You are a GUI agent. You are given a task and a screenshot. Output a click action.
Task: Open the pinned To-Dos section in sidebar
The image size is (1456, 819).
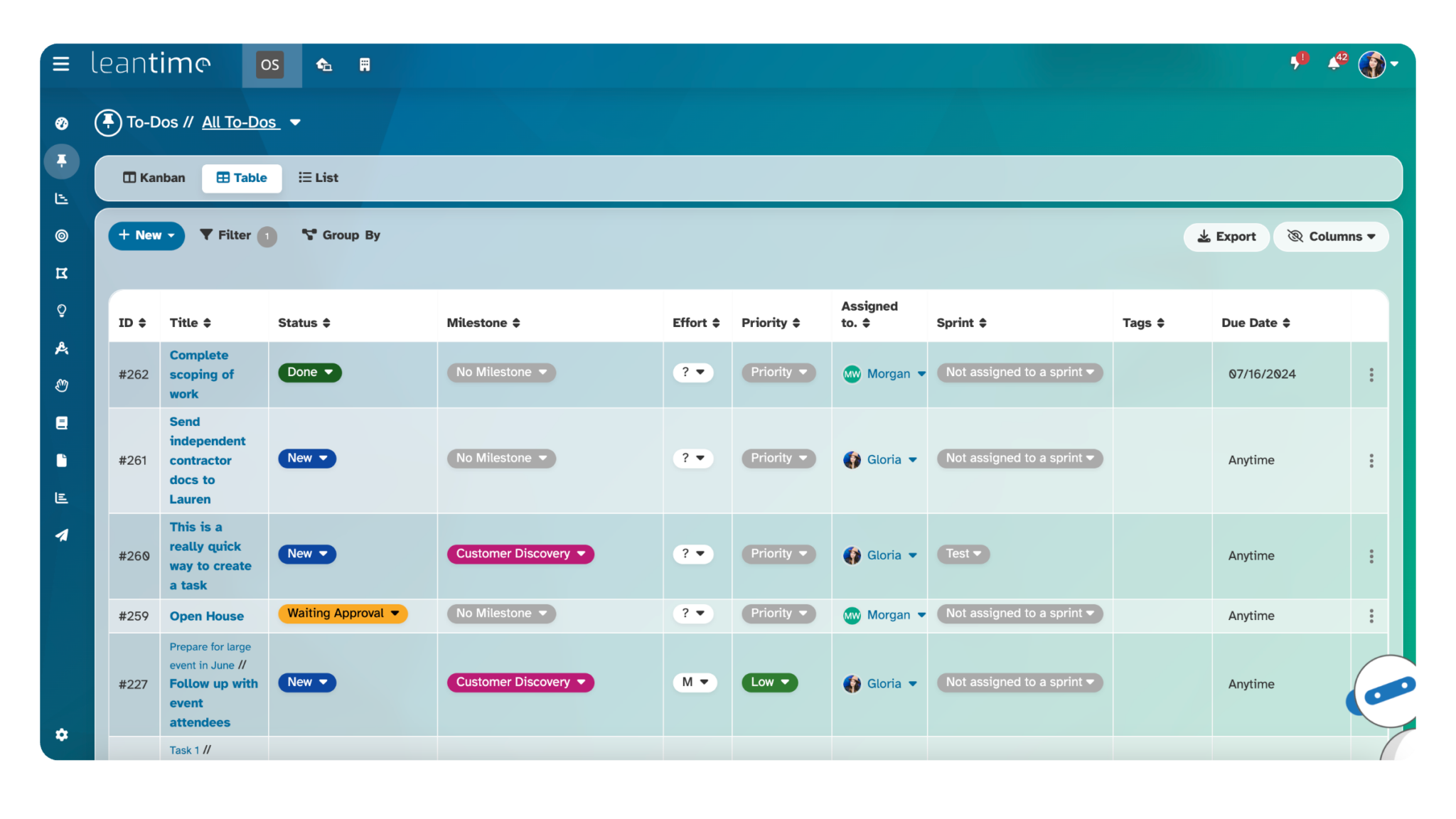coord(61,161)
